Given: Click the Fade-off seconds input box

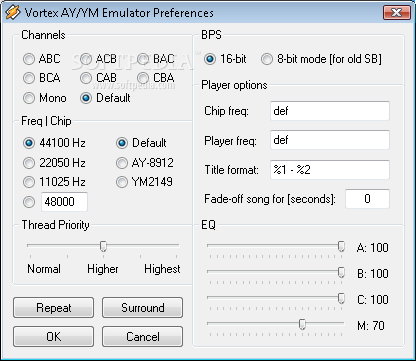Looking at the screenshot, I should 367,199.
